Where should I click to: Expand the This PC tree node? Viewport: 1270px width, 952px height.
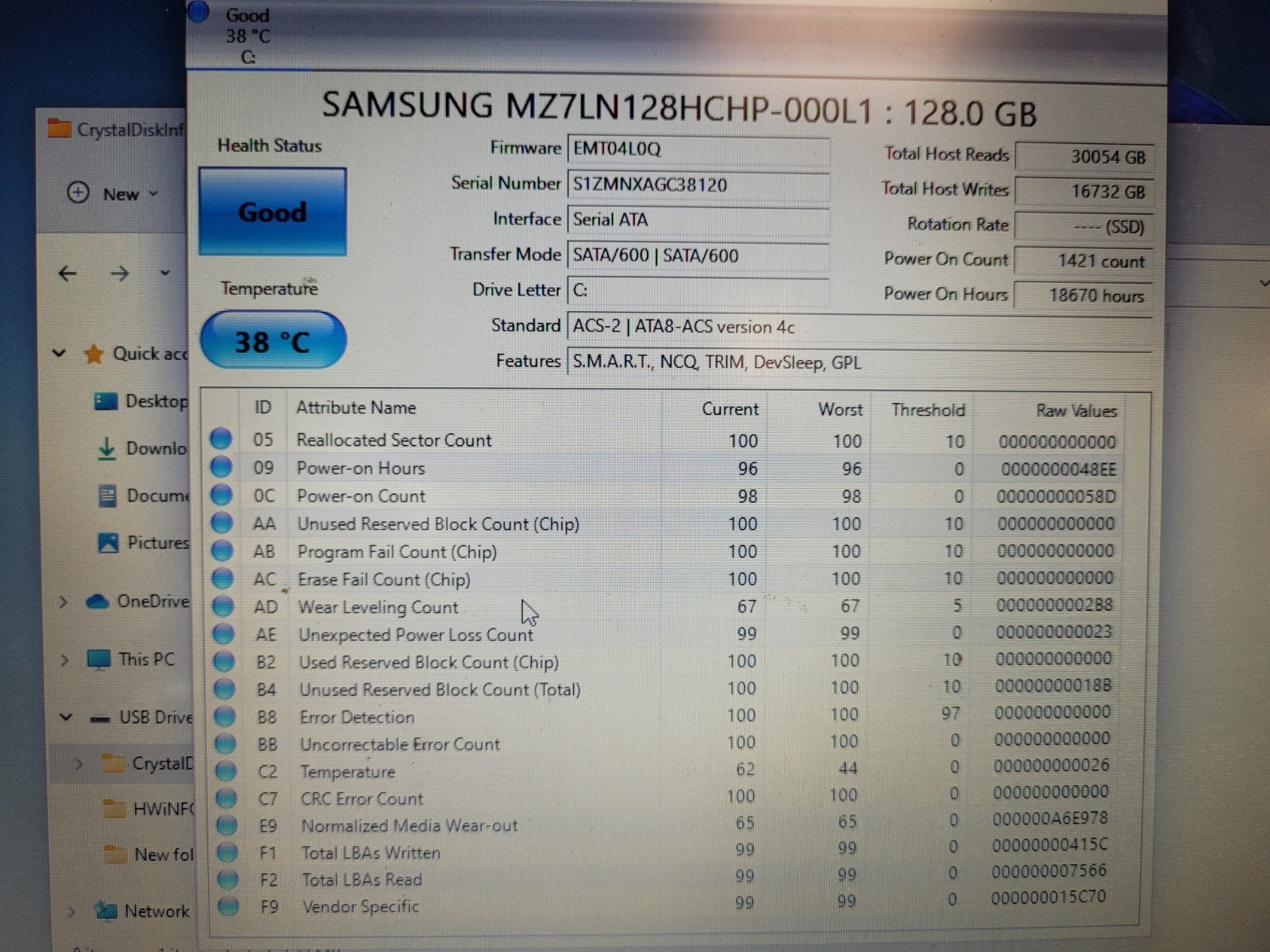(63, 660)
